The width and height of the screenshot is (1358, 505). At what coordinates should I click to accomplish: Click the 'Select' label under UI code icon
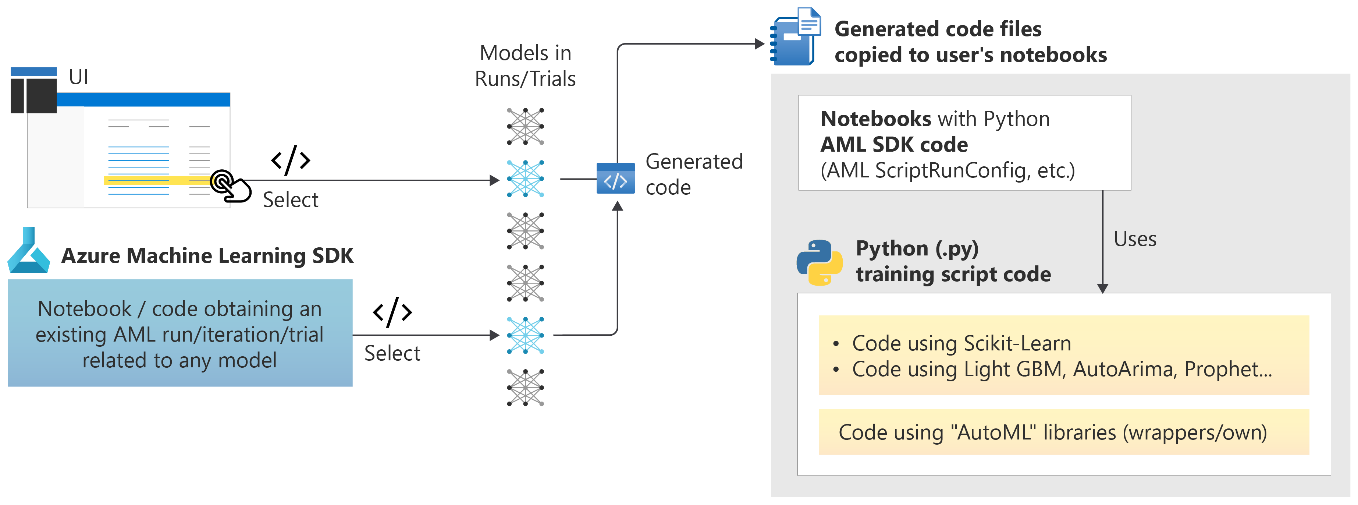(x=291, y=200)
